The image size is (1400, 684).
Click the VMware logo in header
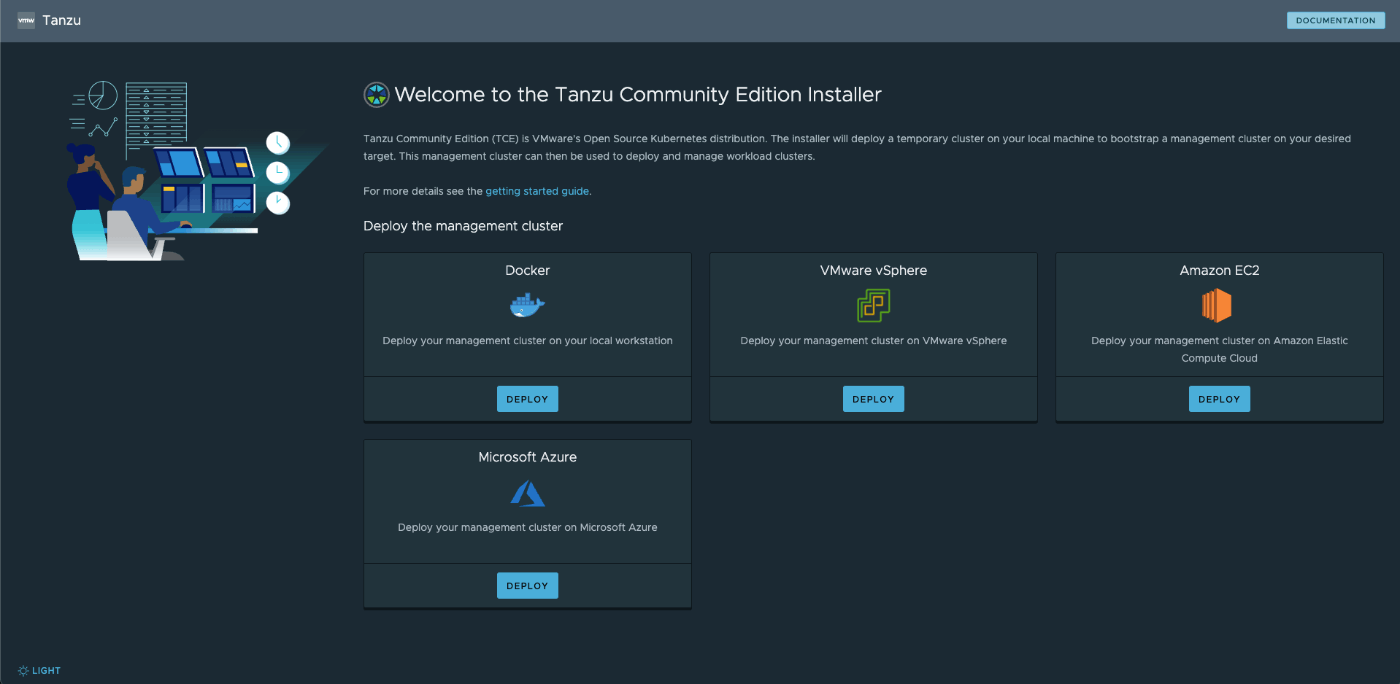coord(26,20)
